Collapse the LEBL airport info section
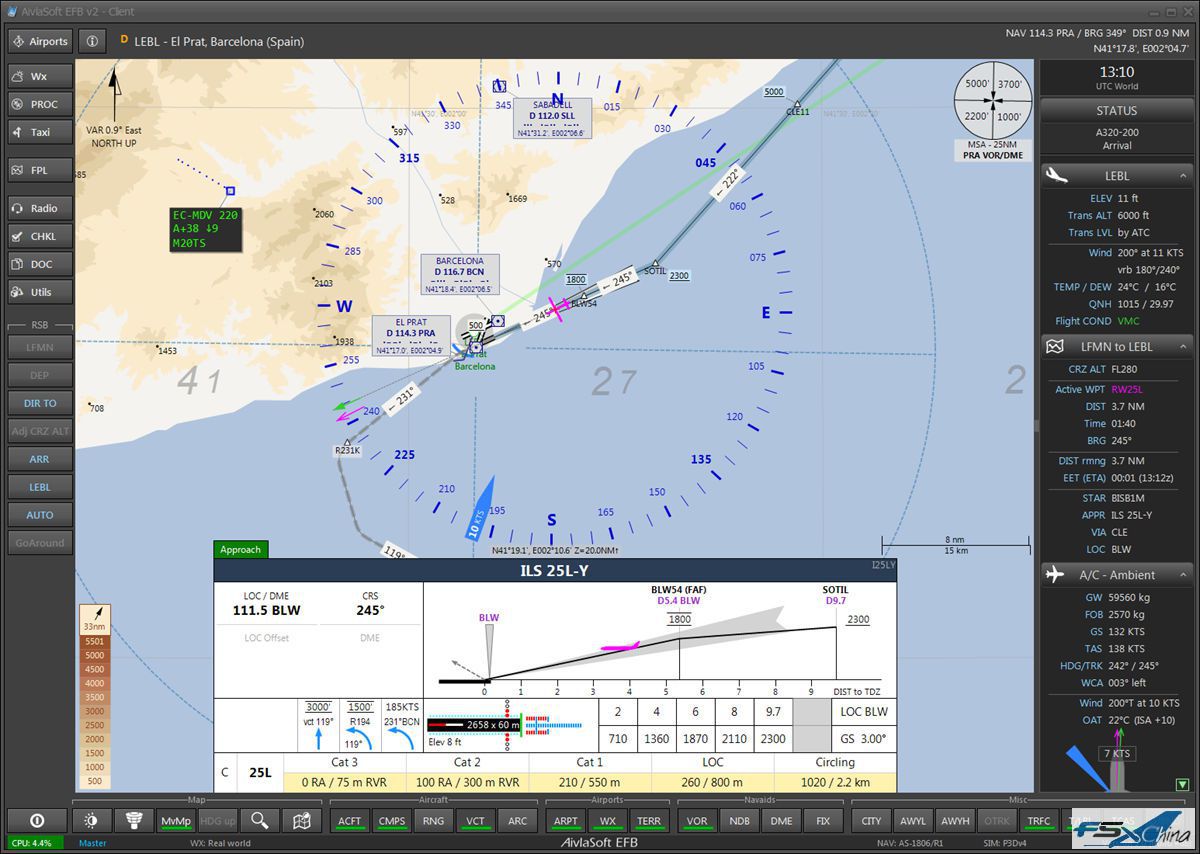The image size is (1200, 854). tap(1182, 176)
